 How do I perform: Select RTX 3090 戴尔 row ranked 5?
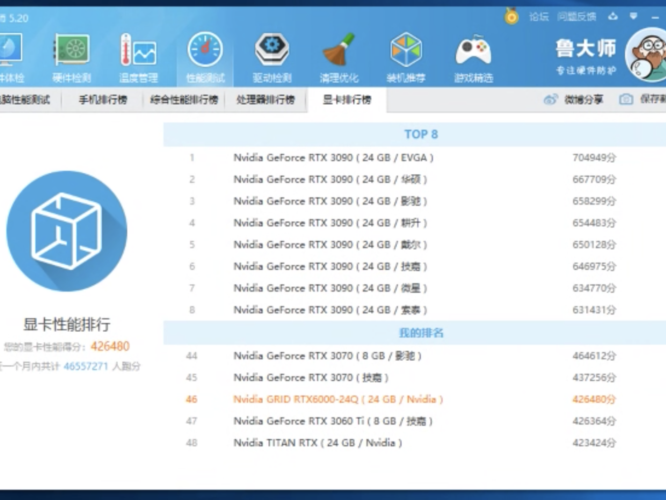coord(415,245)
